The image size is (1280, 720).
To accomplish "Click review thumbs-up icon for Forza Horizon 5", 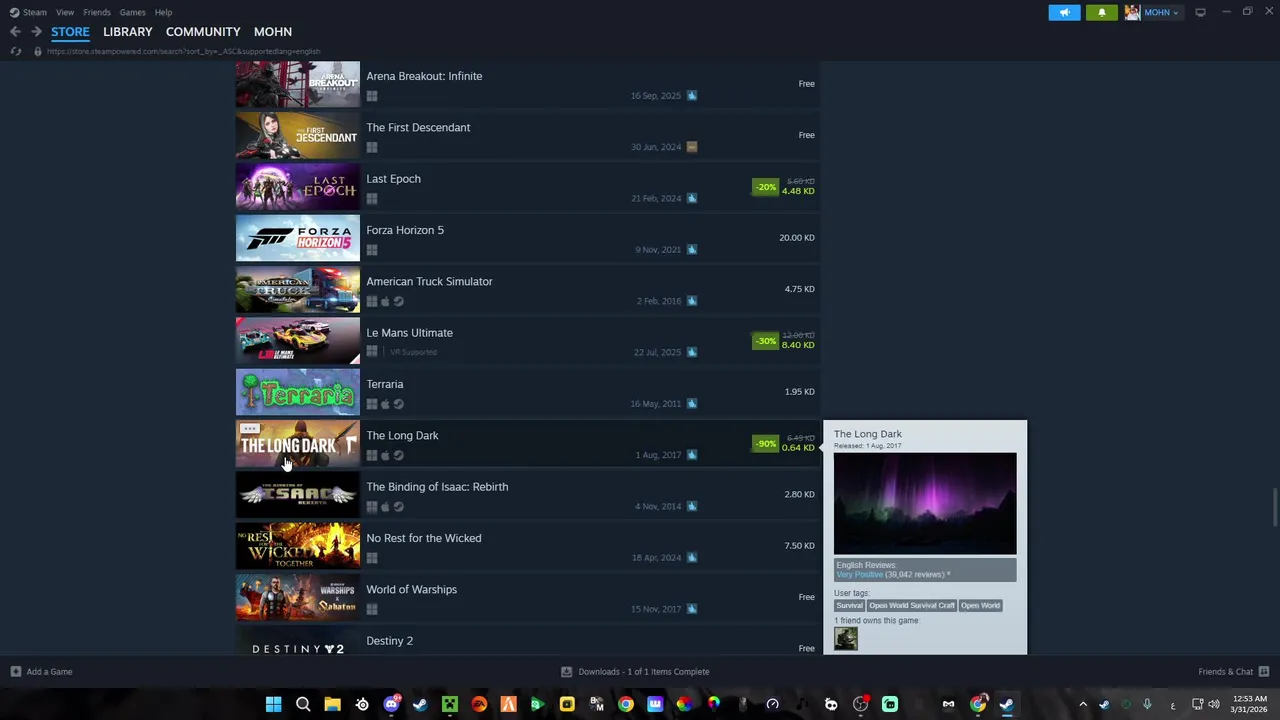I will point(691,250).
